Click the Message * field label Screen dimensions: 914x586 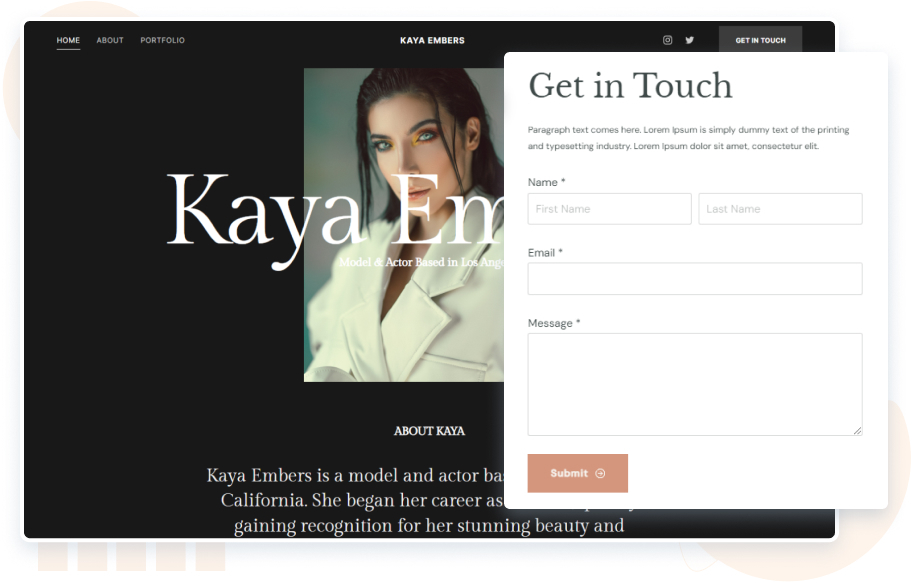(x=554, y=323)
